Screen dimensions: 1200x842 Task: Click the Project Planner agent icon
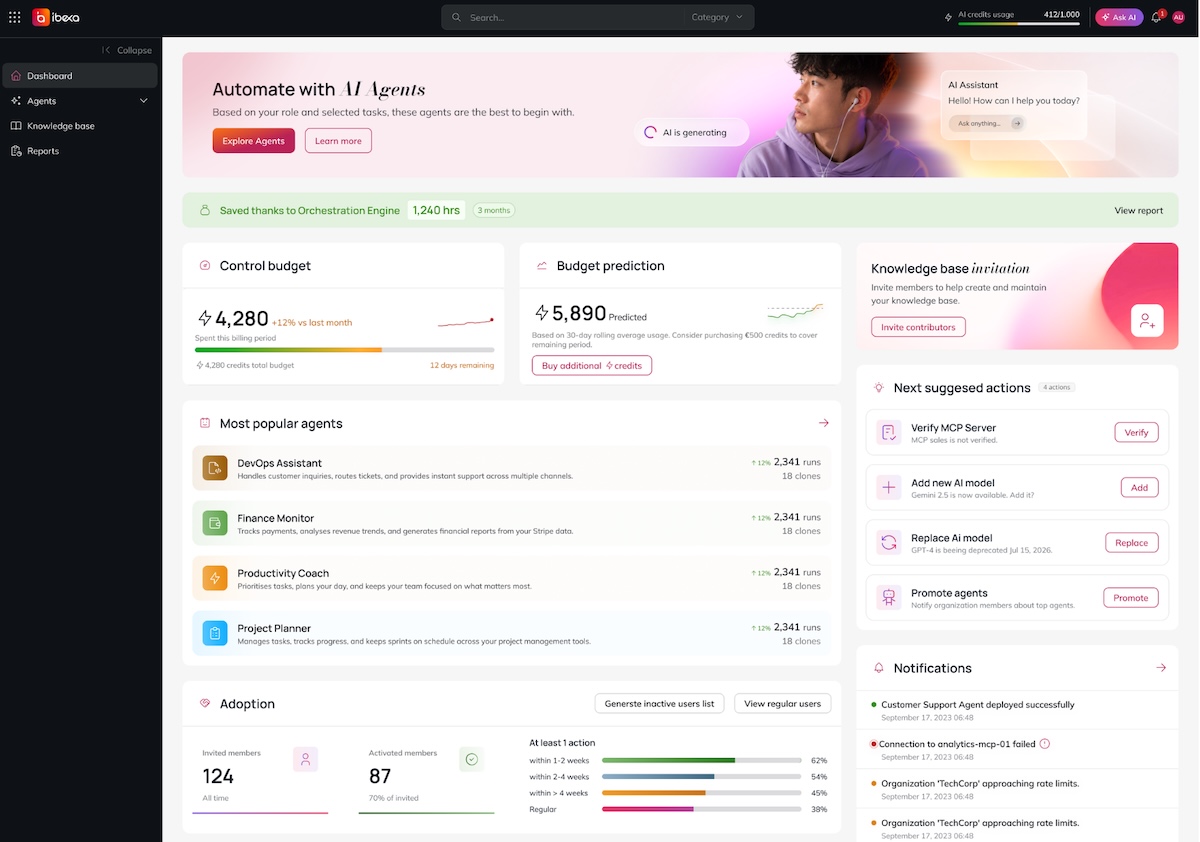(x=215, y=633)
